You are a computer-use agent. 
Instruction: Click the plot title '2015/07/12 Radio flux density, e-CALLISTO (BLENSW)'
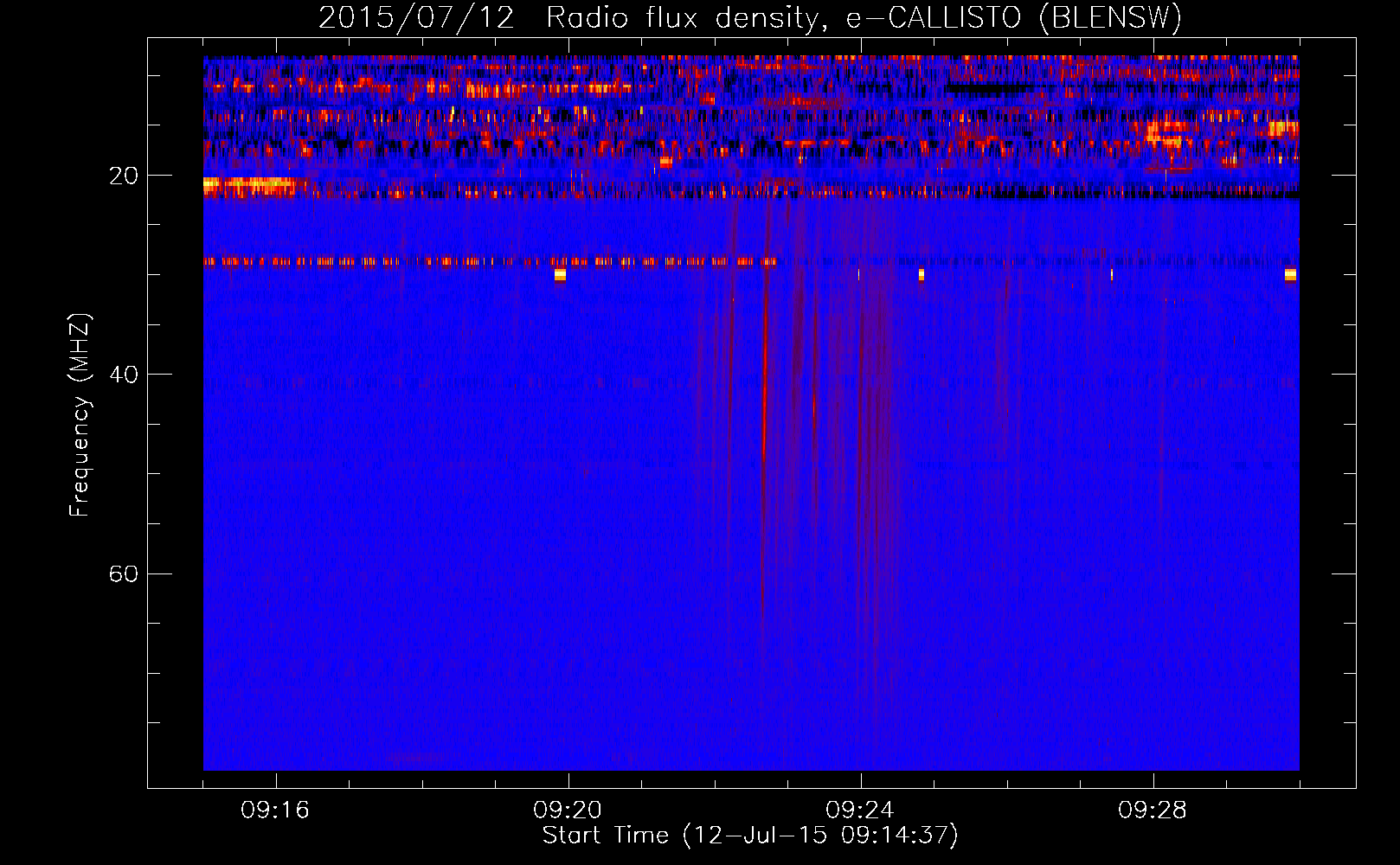pyautogui.click(x=750, y=18)
